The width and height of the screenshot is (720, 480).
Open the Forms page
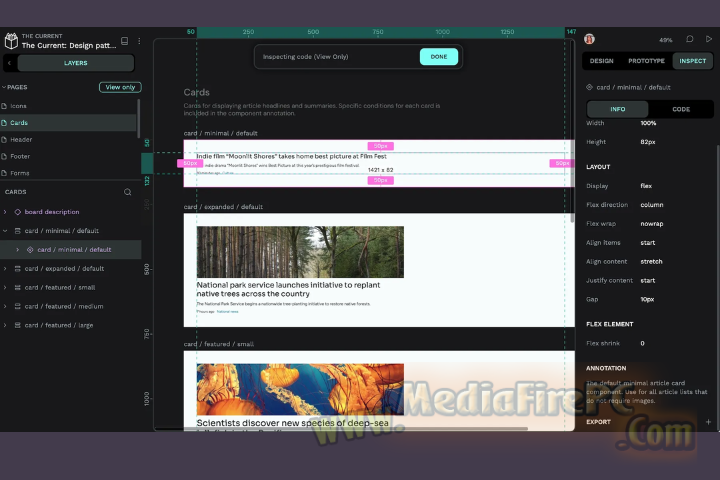[x=68, y=173]
